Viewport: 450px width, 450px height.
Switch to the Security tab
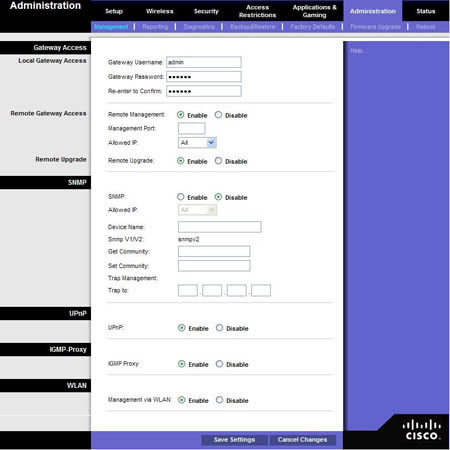[x=206, y=11]
